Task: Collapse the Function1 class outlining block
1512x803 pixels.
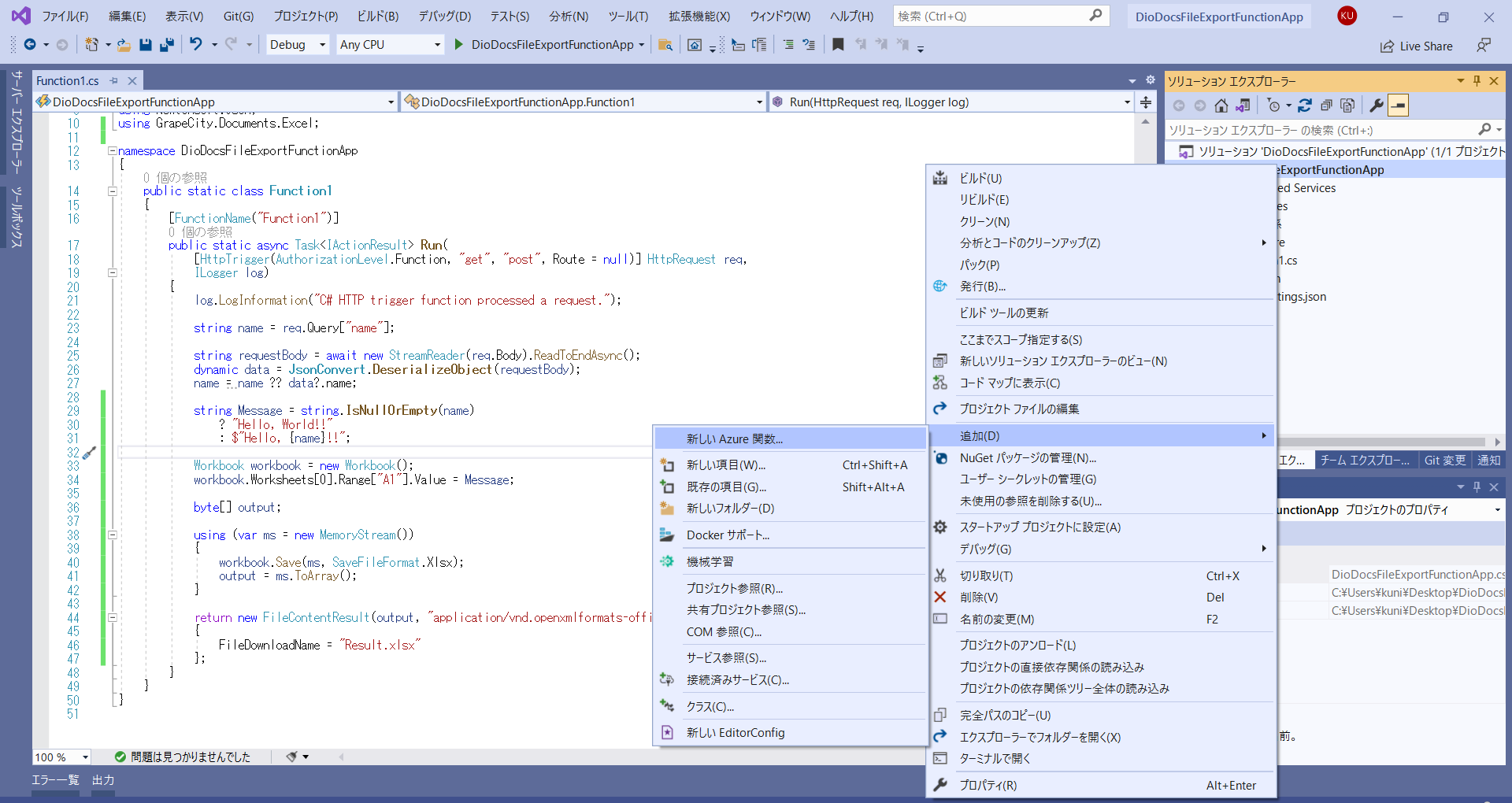Action: point(112,191)
